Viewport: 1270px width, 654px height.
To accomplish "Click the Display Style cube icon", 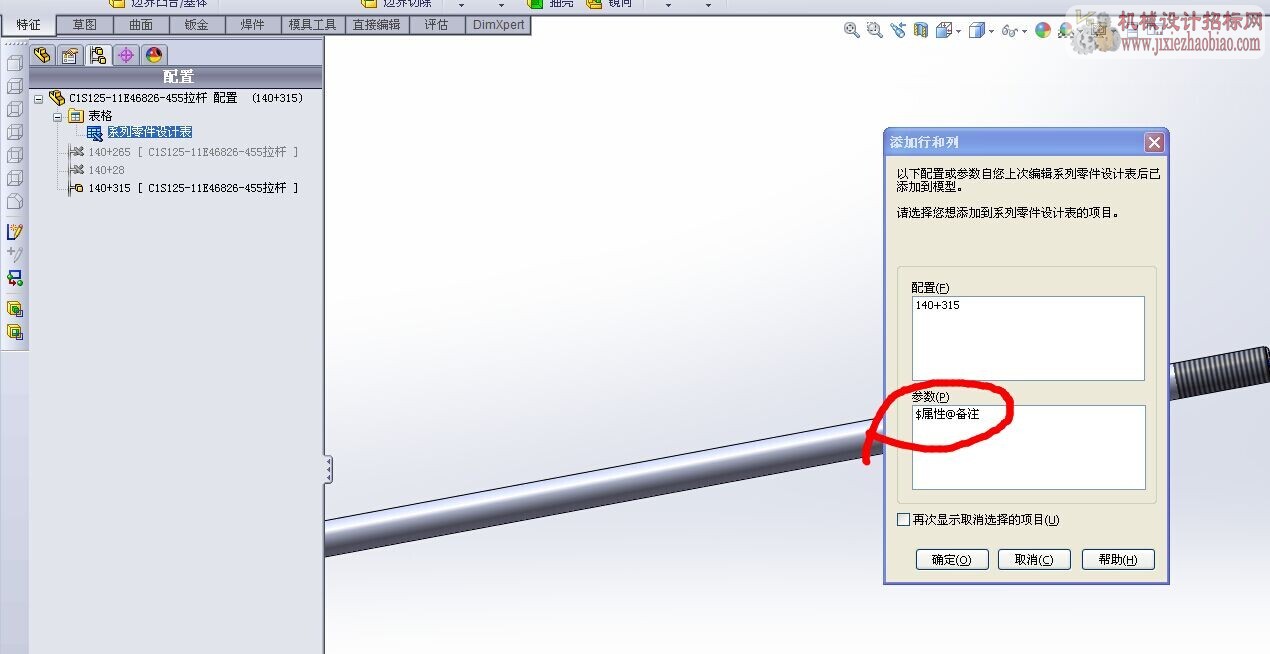I will 977,31.
